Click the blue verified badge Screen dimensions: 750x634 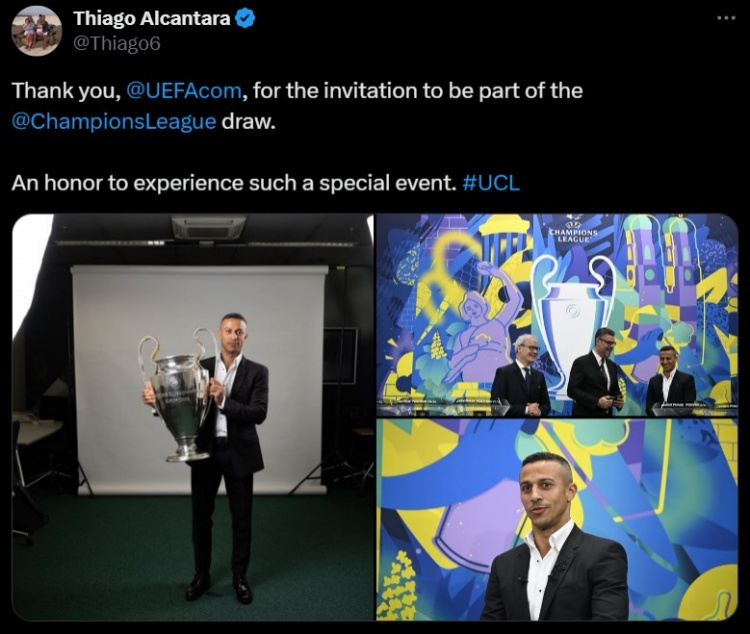coord(246,19)
